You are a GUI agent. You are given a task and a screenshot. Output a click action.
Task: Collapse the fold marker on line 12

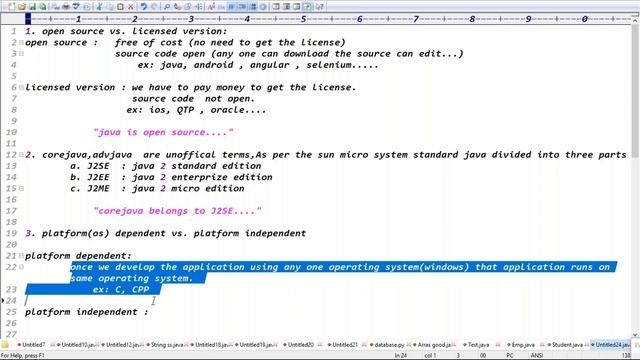21,155
